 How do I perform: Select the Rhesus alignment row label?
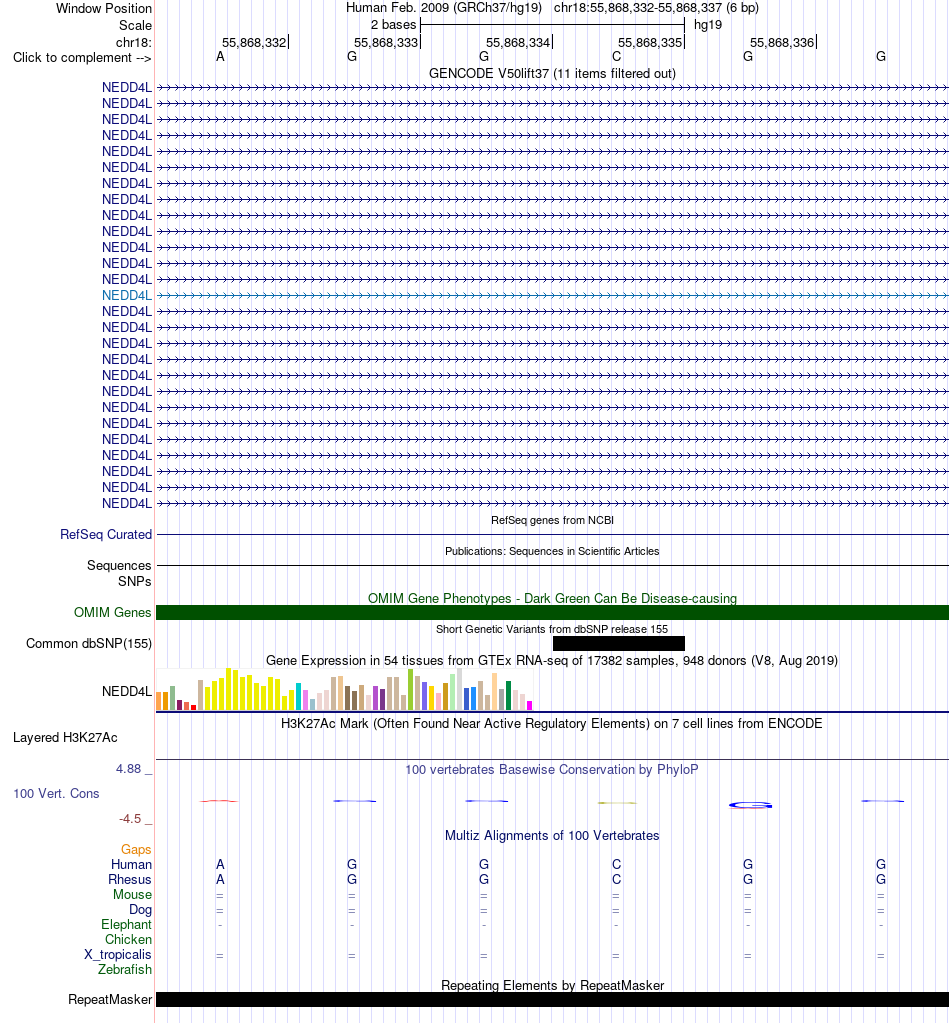pos(130,879)
